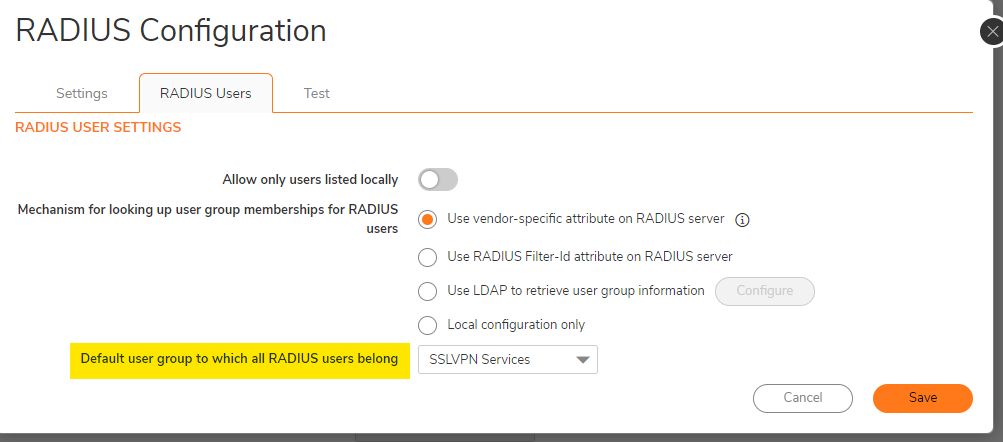Click the RADIUS USER SETTINGS section heading
Screen dimensions: 1003x442
(98, 127)
